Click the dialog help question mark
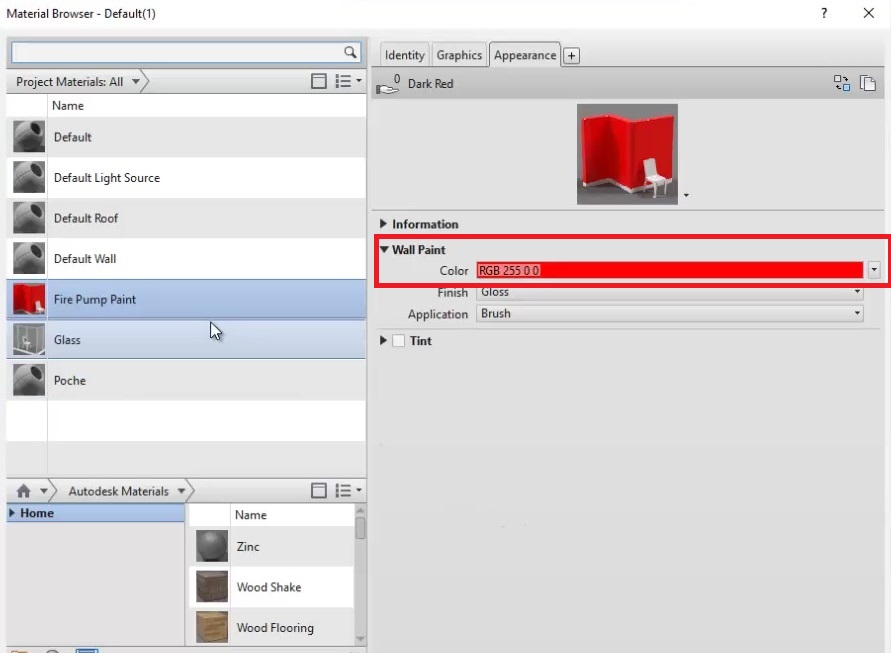Screen dimensions: 891x653 tap(824, 13)
